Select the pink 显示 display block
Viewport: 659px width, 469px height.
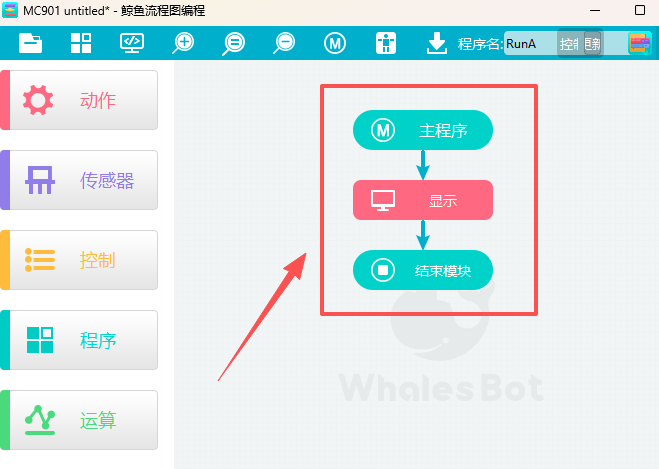pyautogui.click(x=423, y=200)
